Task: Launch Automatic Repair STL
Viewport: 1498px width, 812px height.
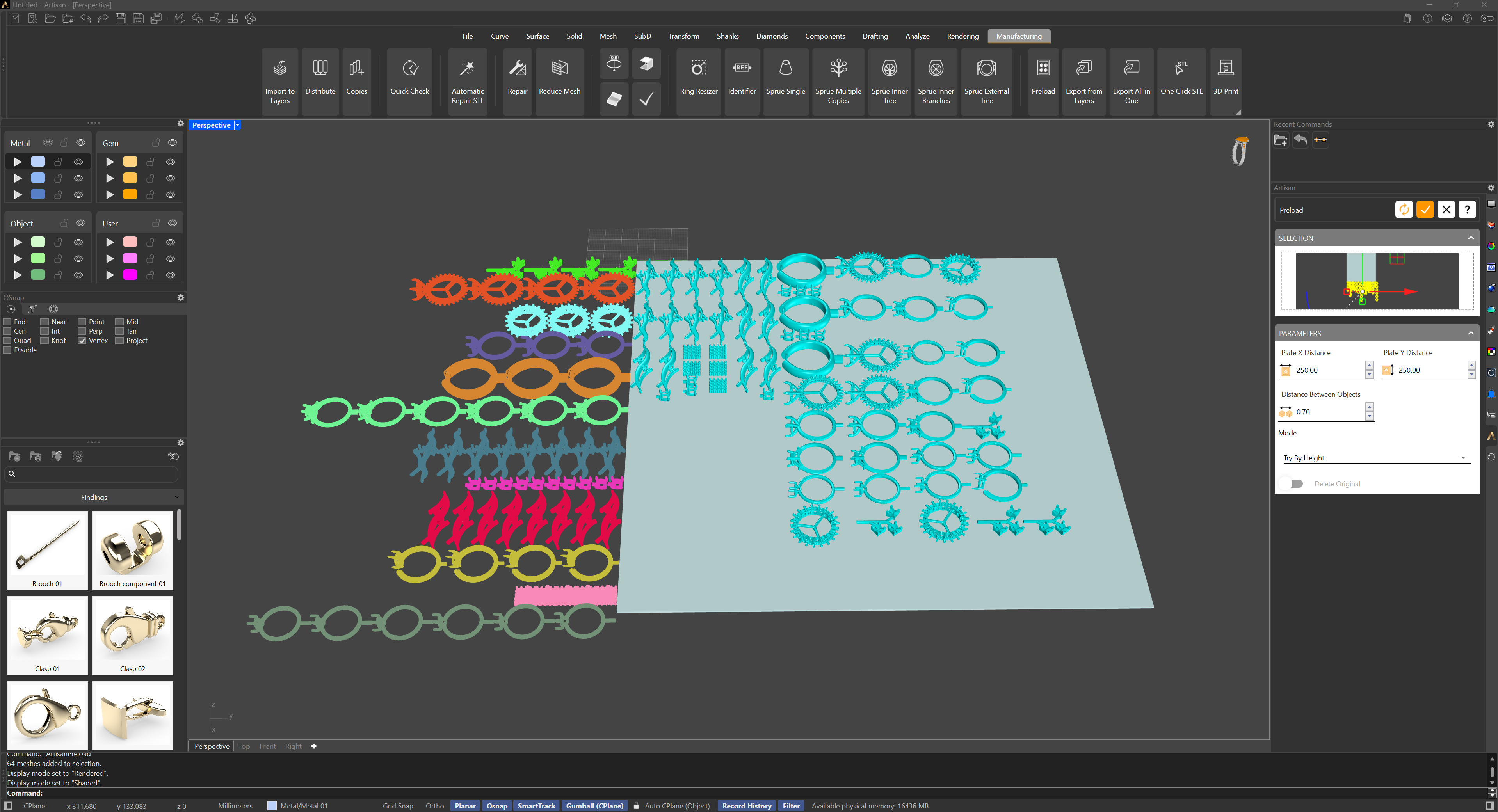Action: 468,82
